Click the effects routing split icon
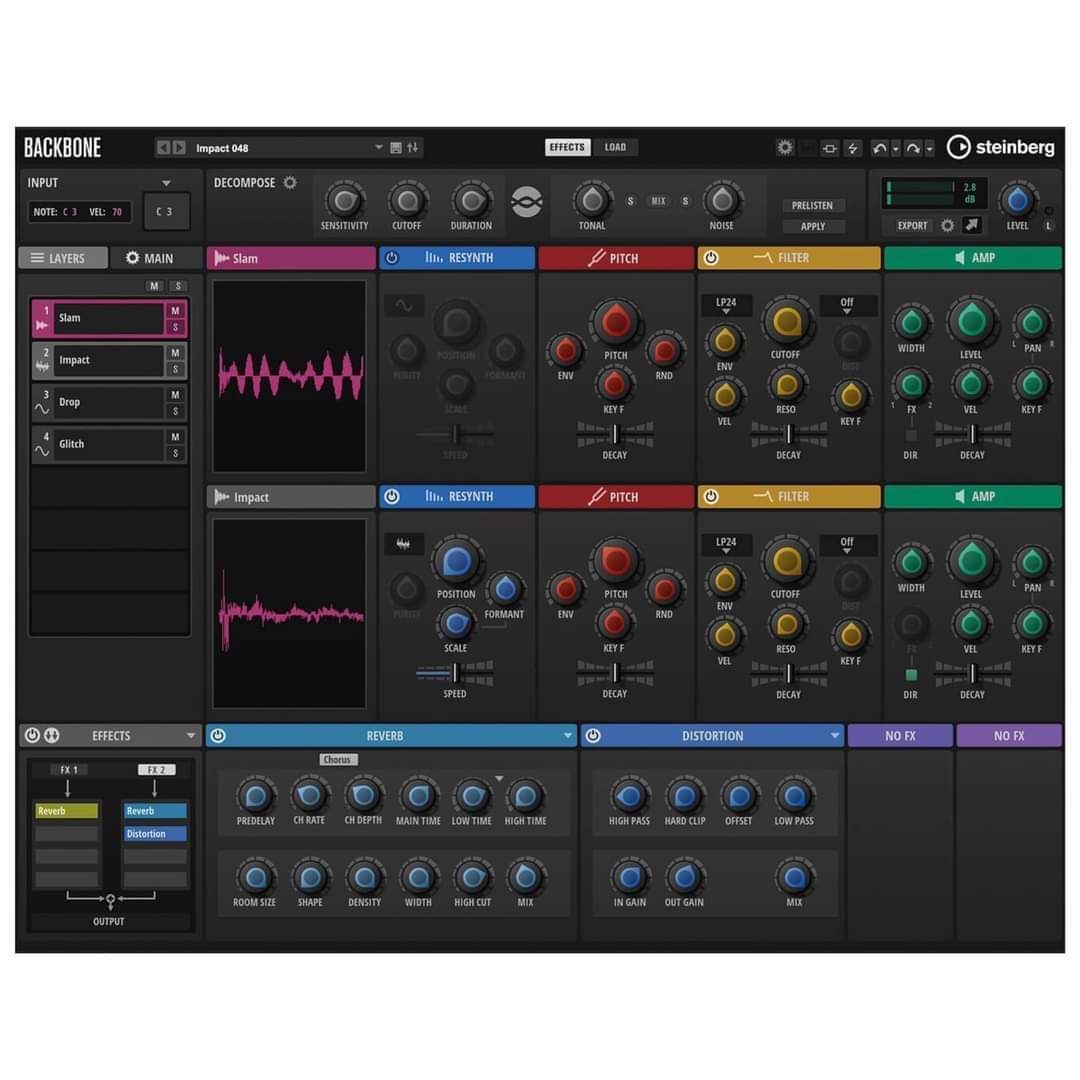This screenshot has width=1080, height=1080. tap(52, 736)
